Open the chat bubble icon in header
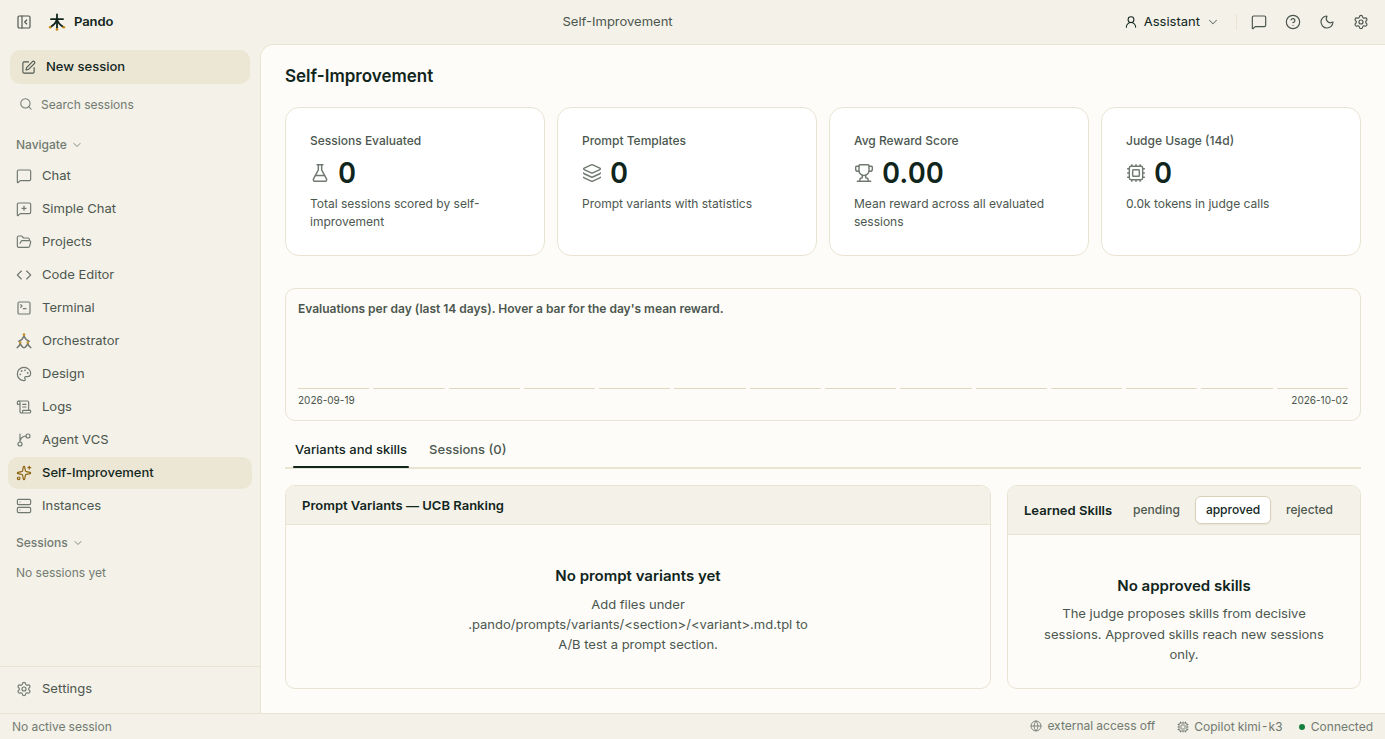The image size is (1385, 739). [1259, 22]
